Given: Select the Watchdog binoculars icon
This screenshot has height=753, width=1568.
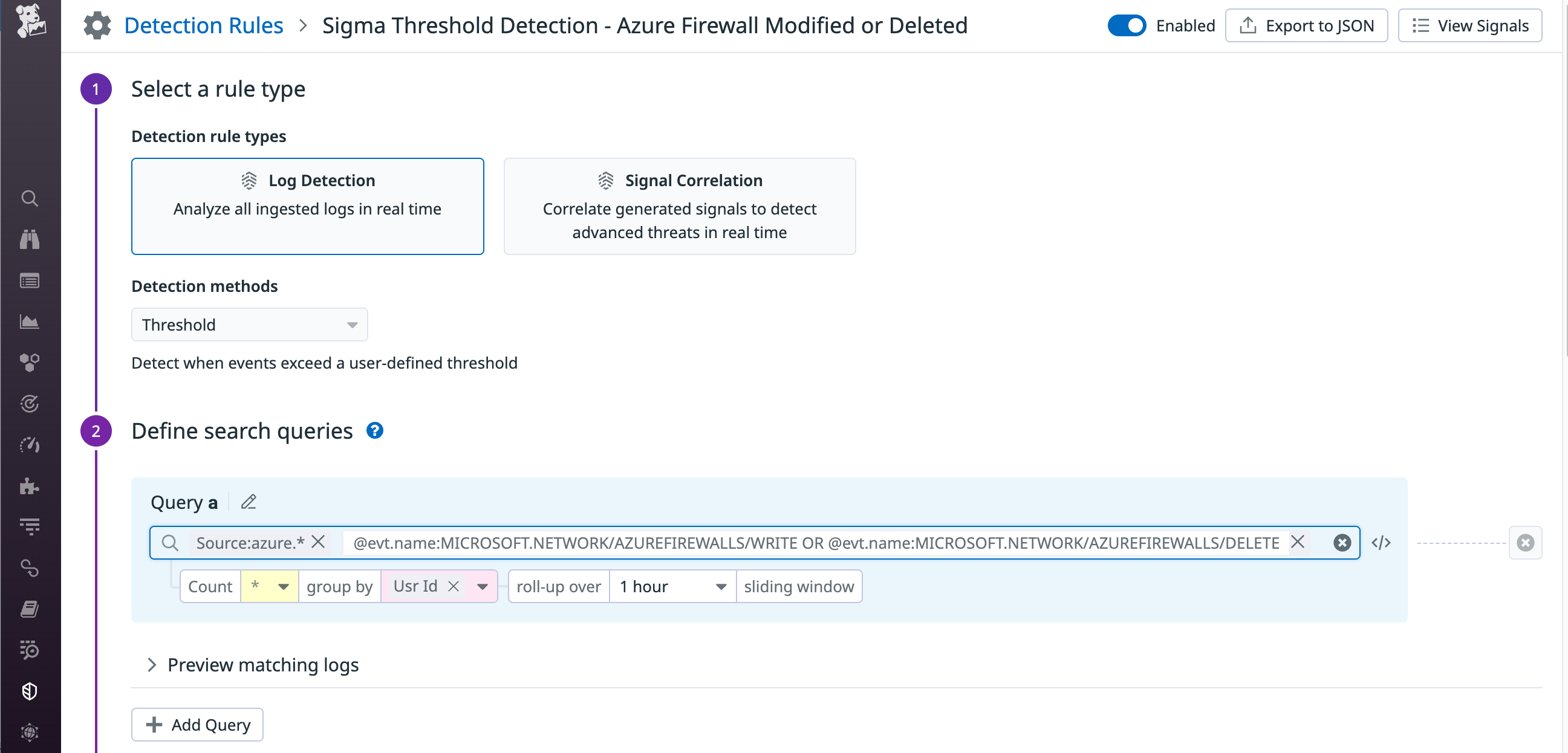Looking at the screenshot, I should pos(29,239).
